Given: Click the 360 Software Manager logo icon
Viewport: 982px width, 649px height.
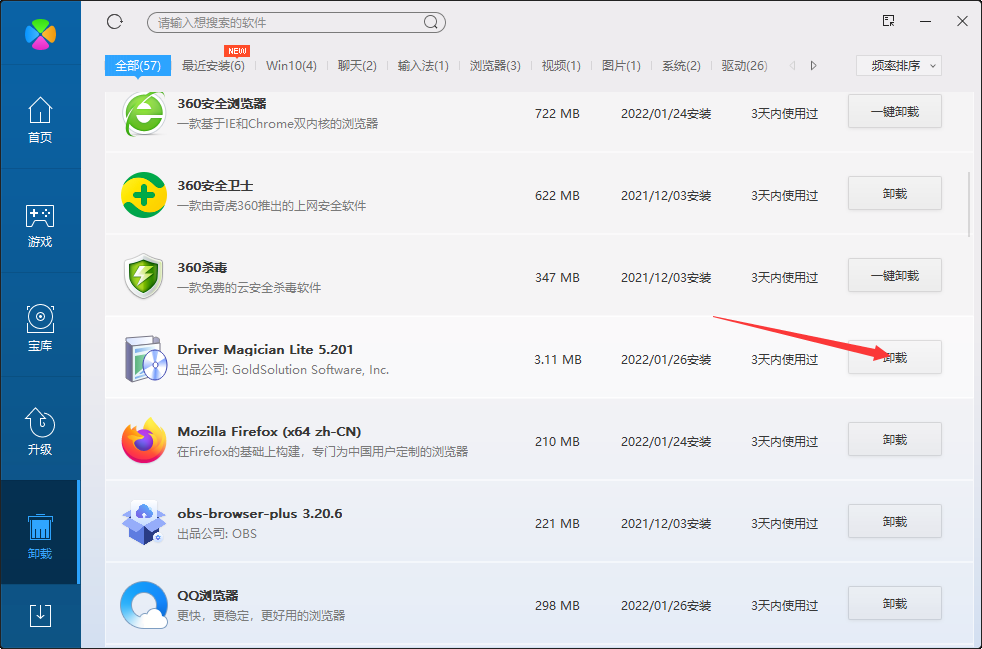Looking at the screenshot, I should point(41,34).
